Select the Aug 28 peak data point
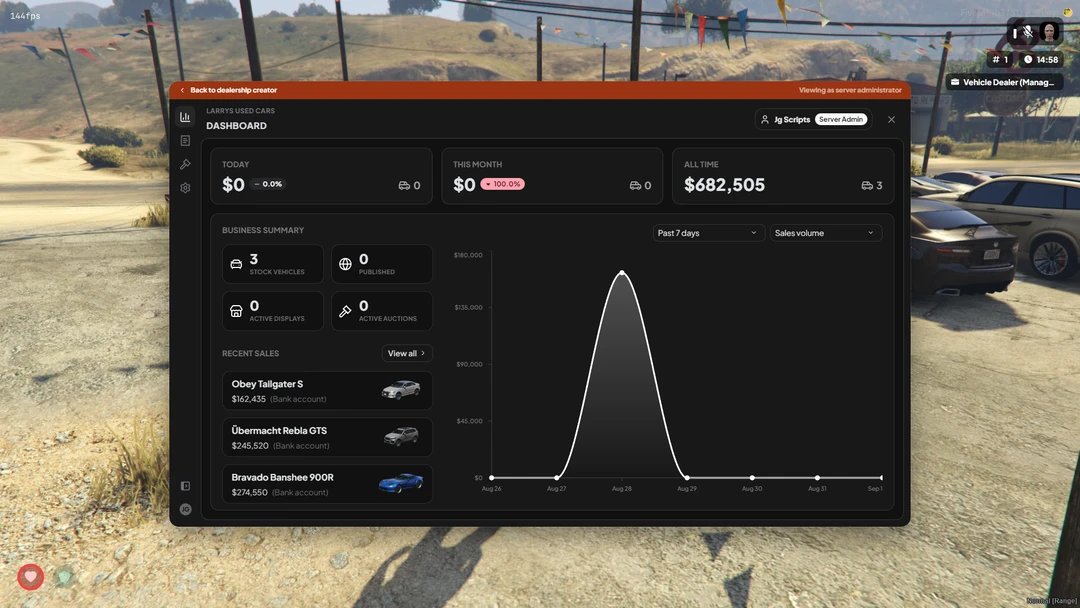This screenshot has height=608, width=1080. [x=622, y=273]
